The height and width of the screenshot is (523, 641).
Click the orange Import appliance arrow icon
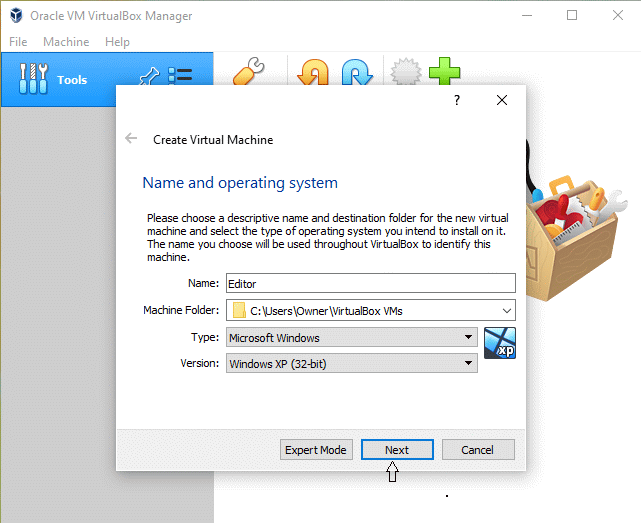coord(314,74)
